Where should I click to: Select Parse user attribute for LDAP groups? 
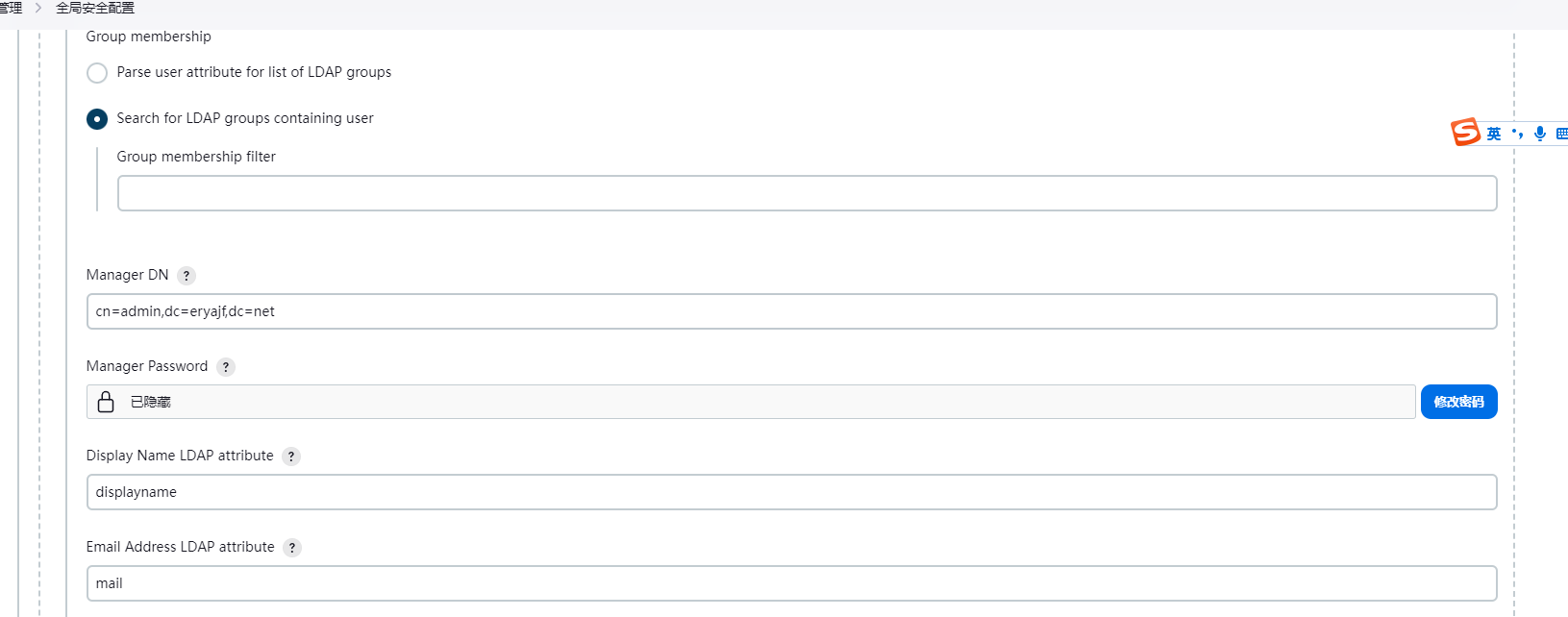[97, 73]
